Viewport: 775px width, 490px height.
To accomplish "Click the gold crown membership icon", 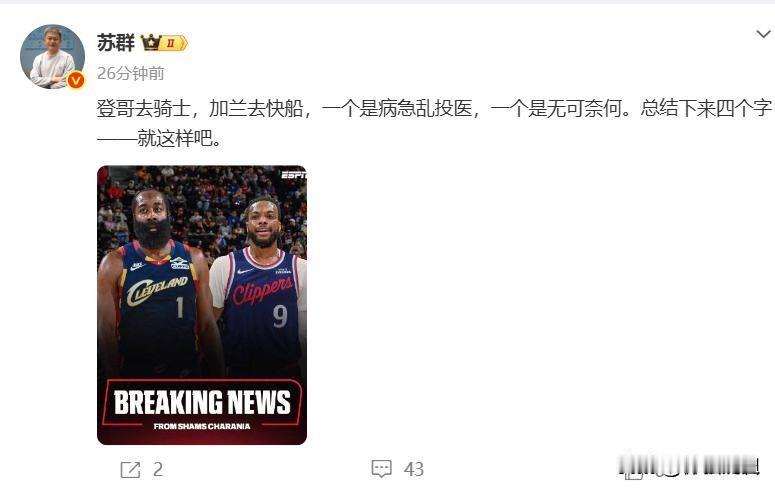I will coord(151,43).
